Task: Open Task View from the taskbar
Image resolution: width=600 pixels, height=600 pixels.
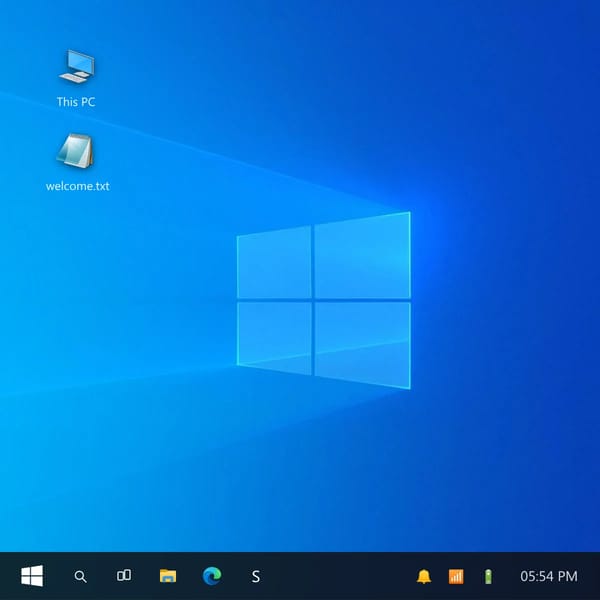Action: coord(124,576)
